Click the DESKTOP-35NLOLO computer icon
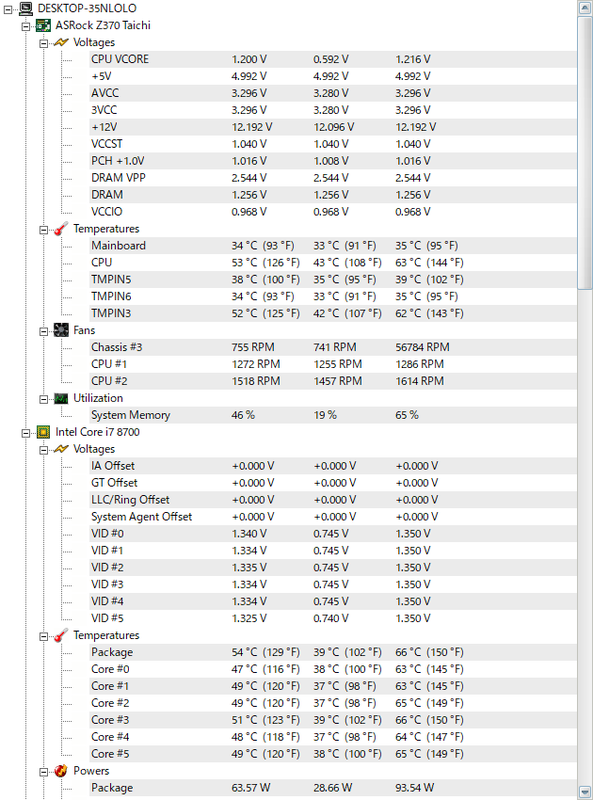The image size is (593, 800). pyautogui.click(x=26, y=8)
